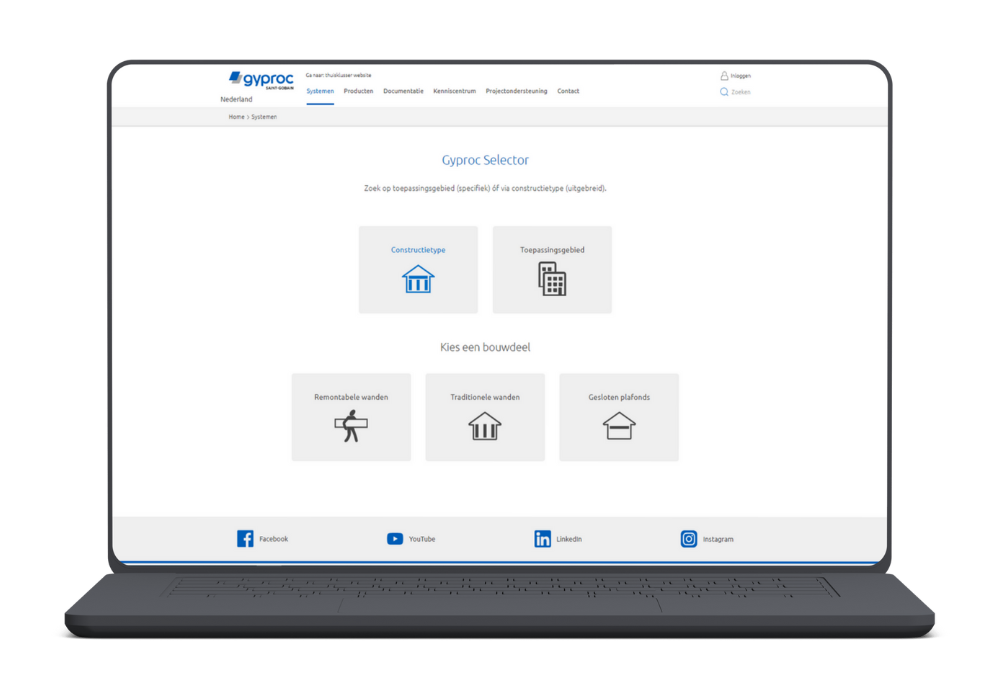The image size is (1000, 700).
Task: Click the Constructietype card label
Action: [418, 250]
